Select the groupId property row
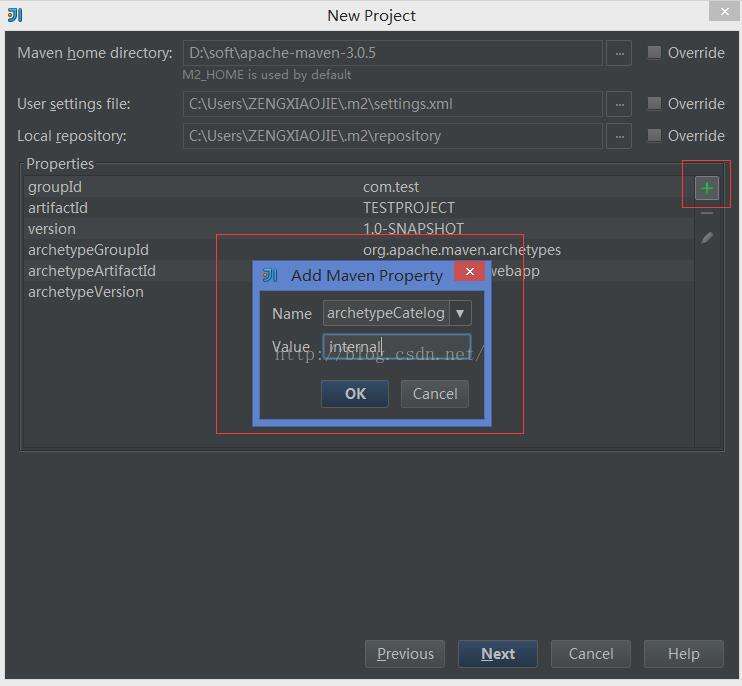This screenshot has width=742, height=686. pos(200,187)
